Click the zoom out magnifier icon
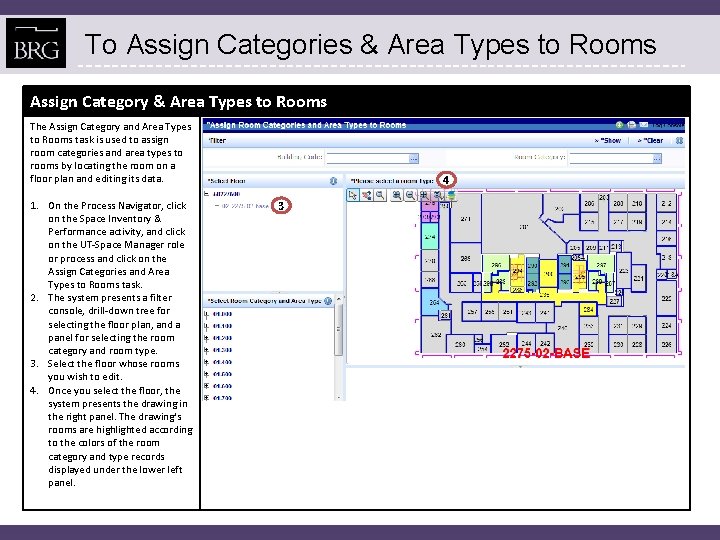The image size is (720, 540). click(410, 196)
